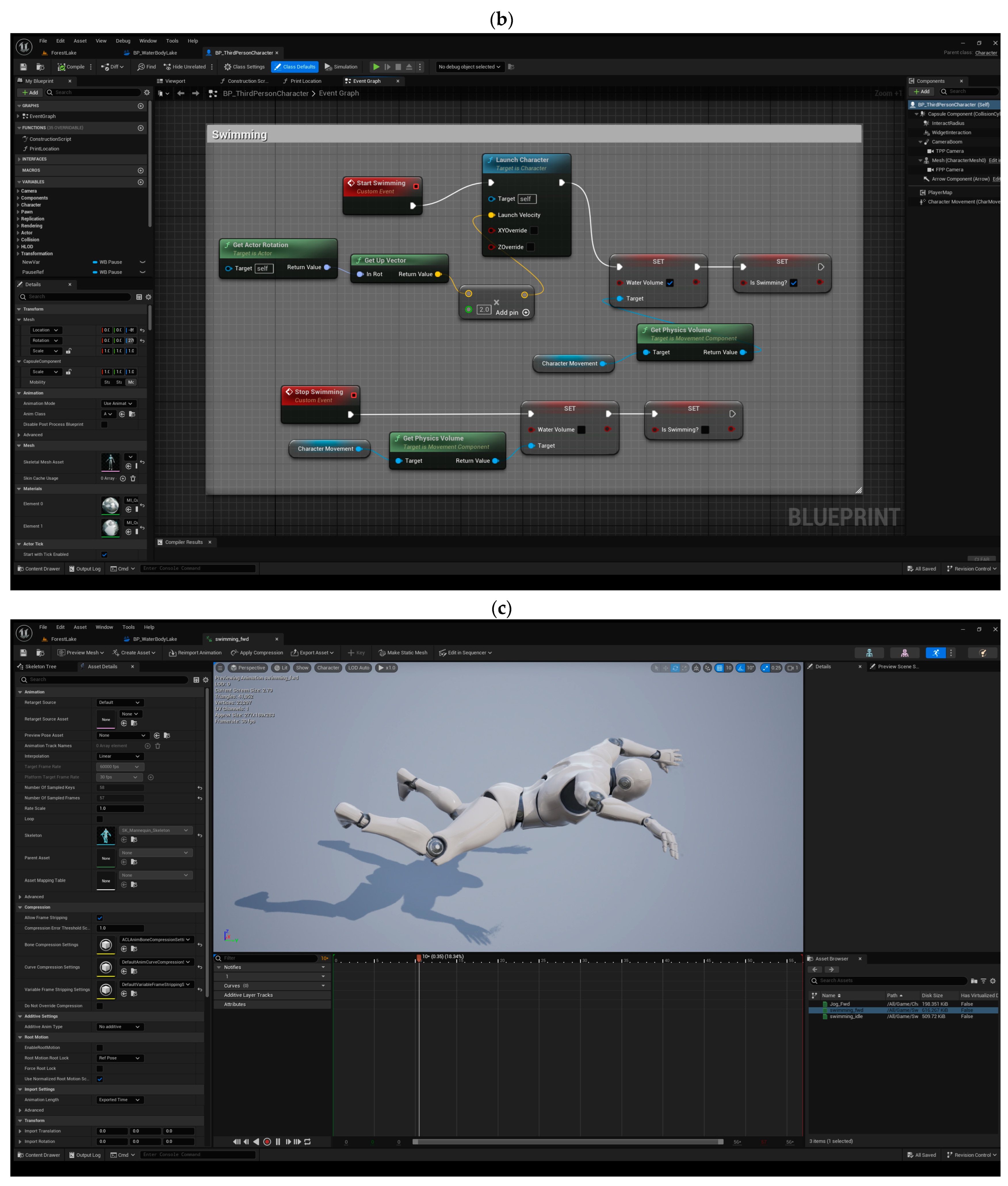Click the green Play simulation icon

[376, 67]
